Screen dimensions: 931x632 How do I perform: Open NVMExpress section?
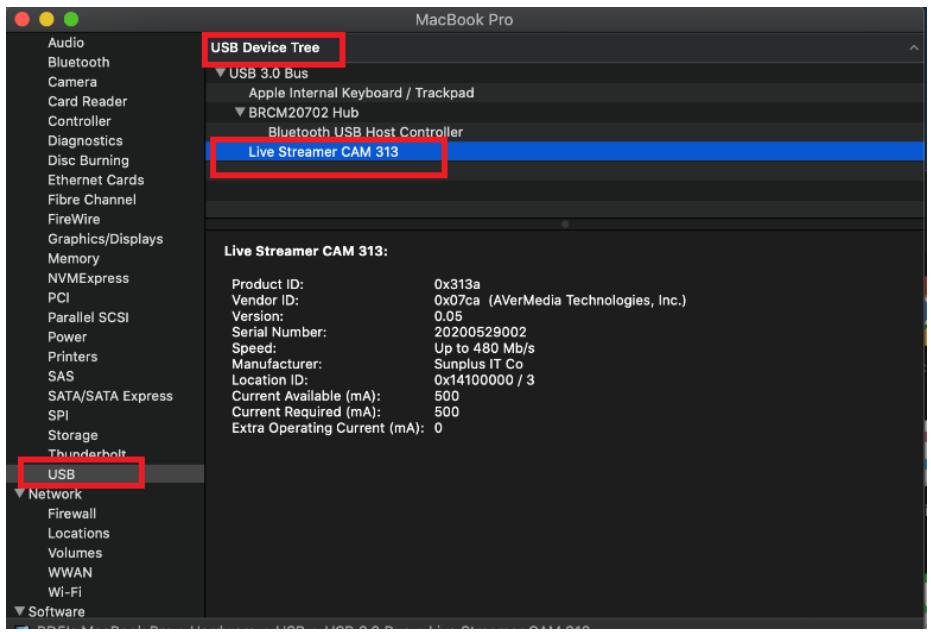click(88, 278)
